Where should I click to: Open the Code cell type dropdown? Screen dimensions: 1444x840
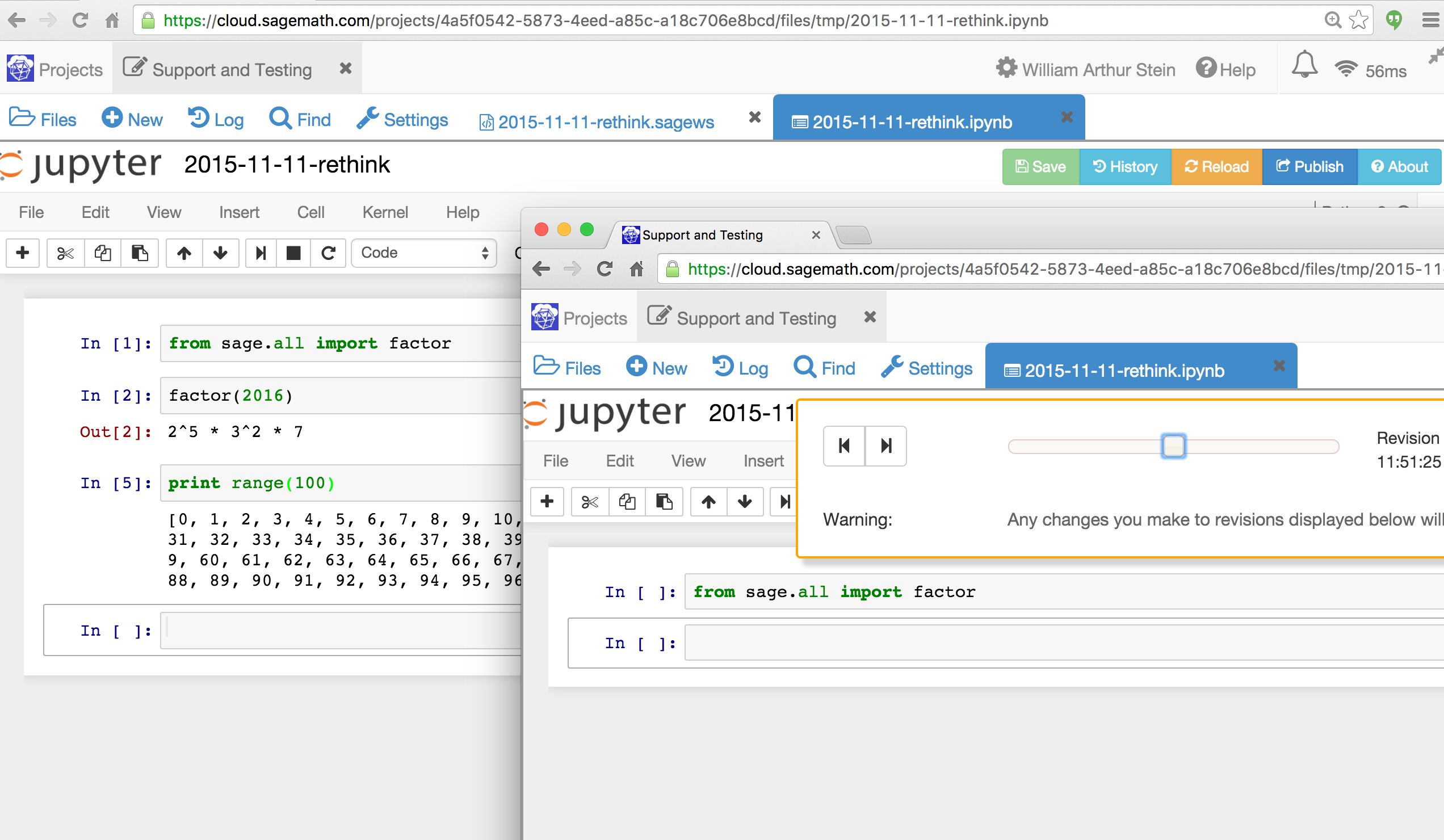point(423,253)
